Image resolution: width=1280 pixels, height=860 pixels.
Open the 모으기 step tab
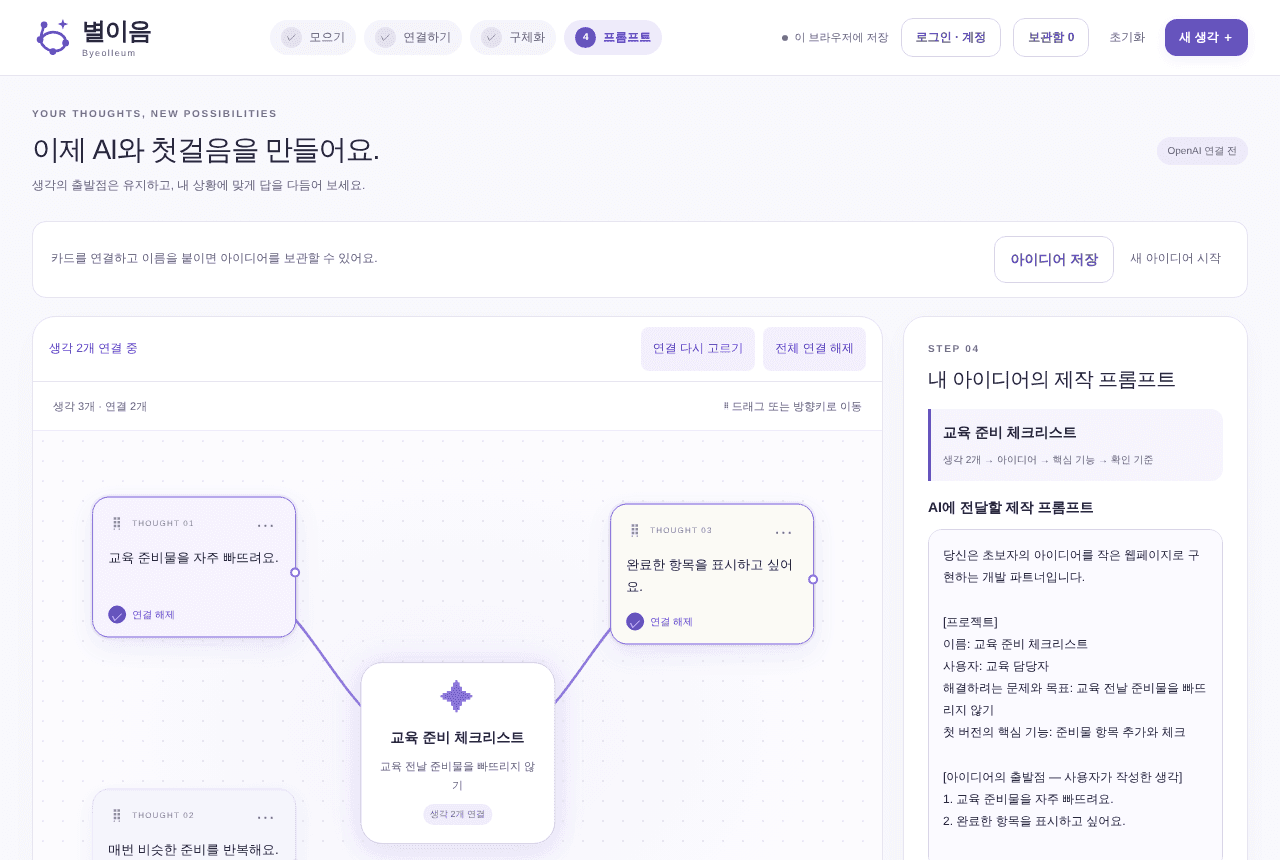313,37
